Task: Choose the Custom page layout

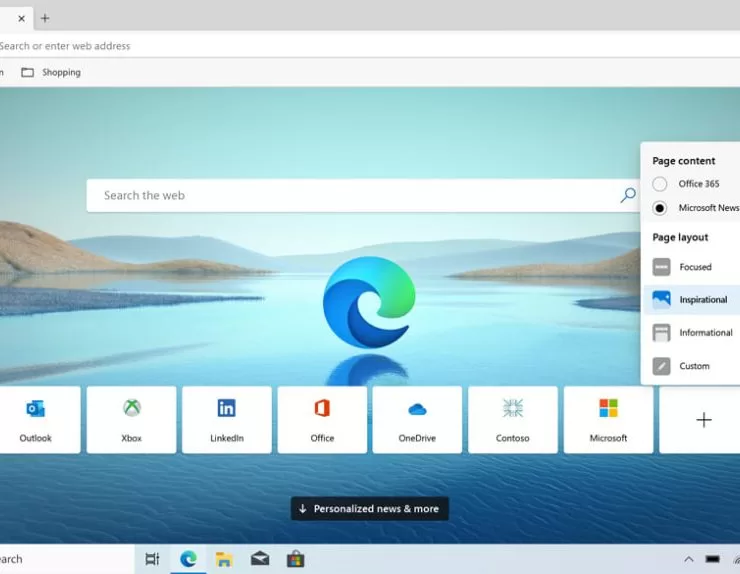Action: tap(692, 366)
